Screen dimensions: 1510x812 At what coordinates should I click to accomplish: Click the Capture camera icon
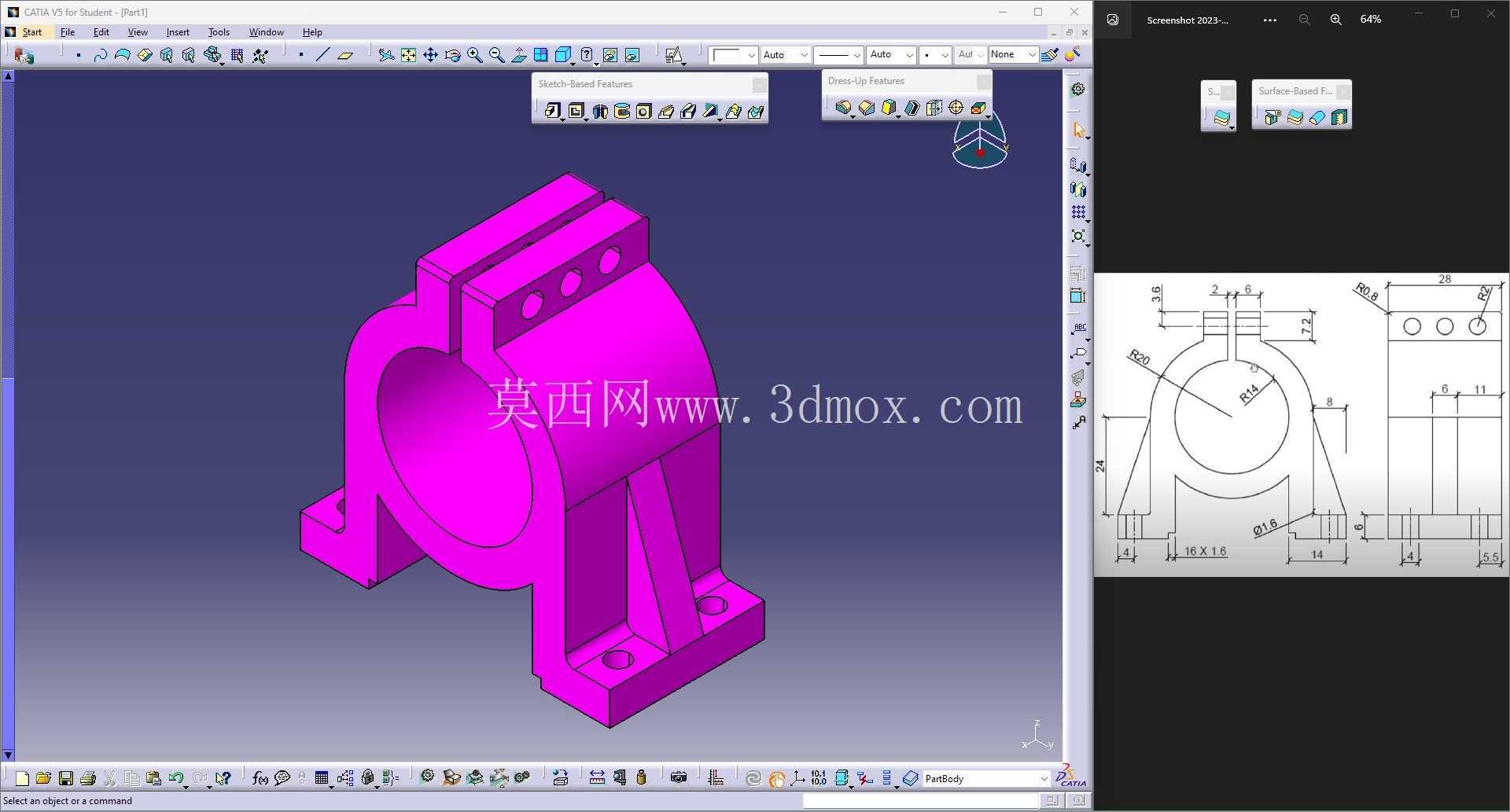click(x=679, y=778)
